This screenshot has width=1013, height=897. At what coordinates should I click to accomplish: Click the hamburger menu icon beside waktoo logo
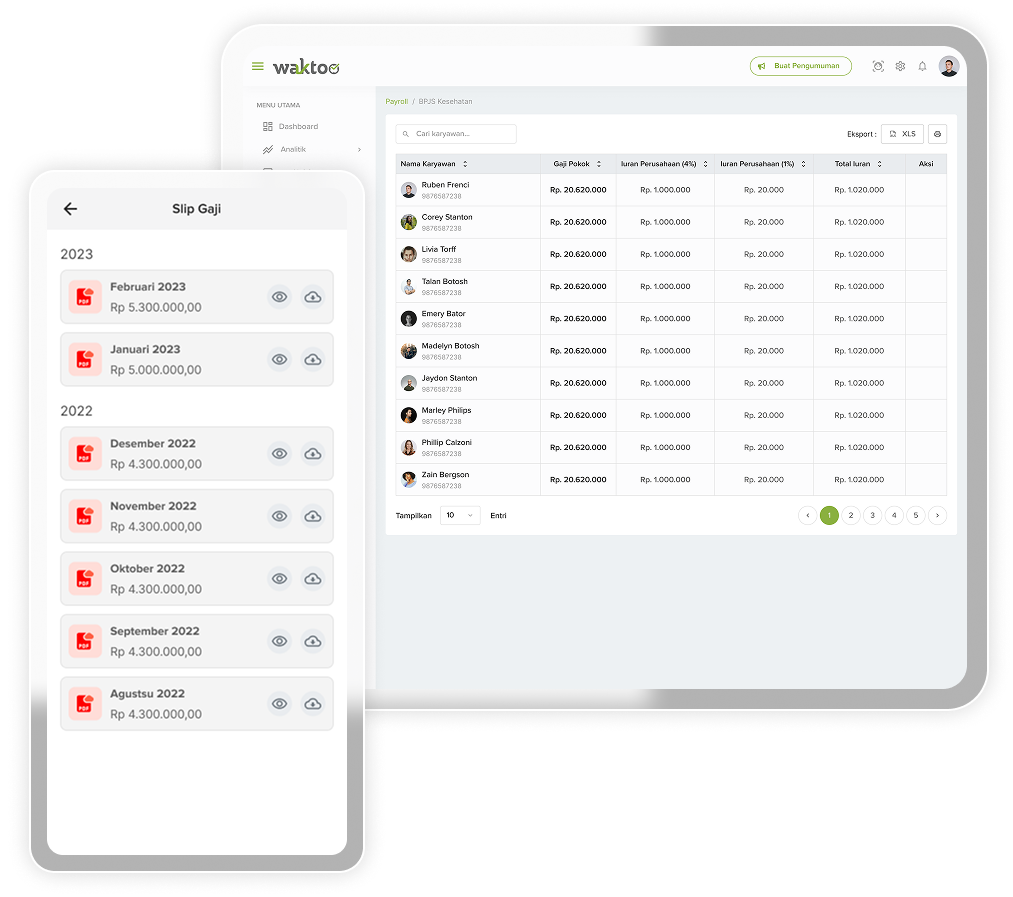coord(258,67)
